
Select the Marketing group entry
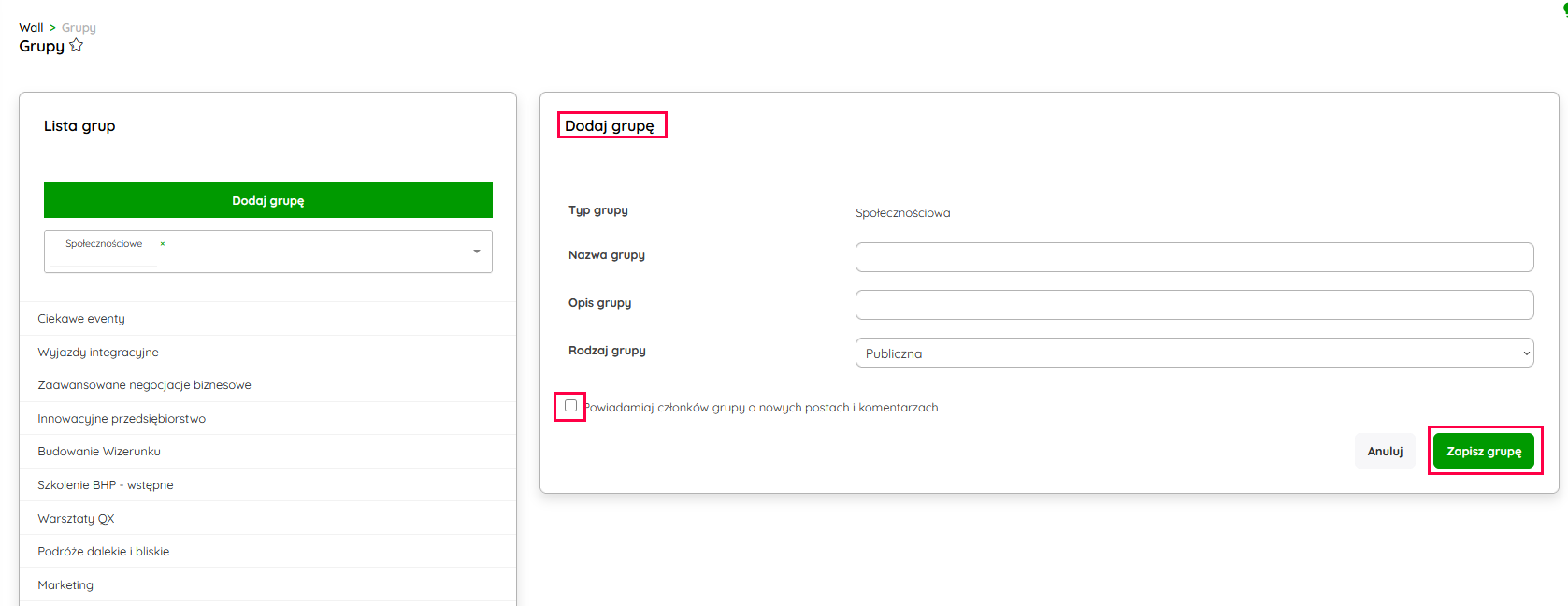point(65,585)
